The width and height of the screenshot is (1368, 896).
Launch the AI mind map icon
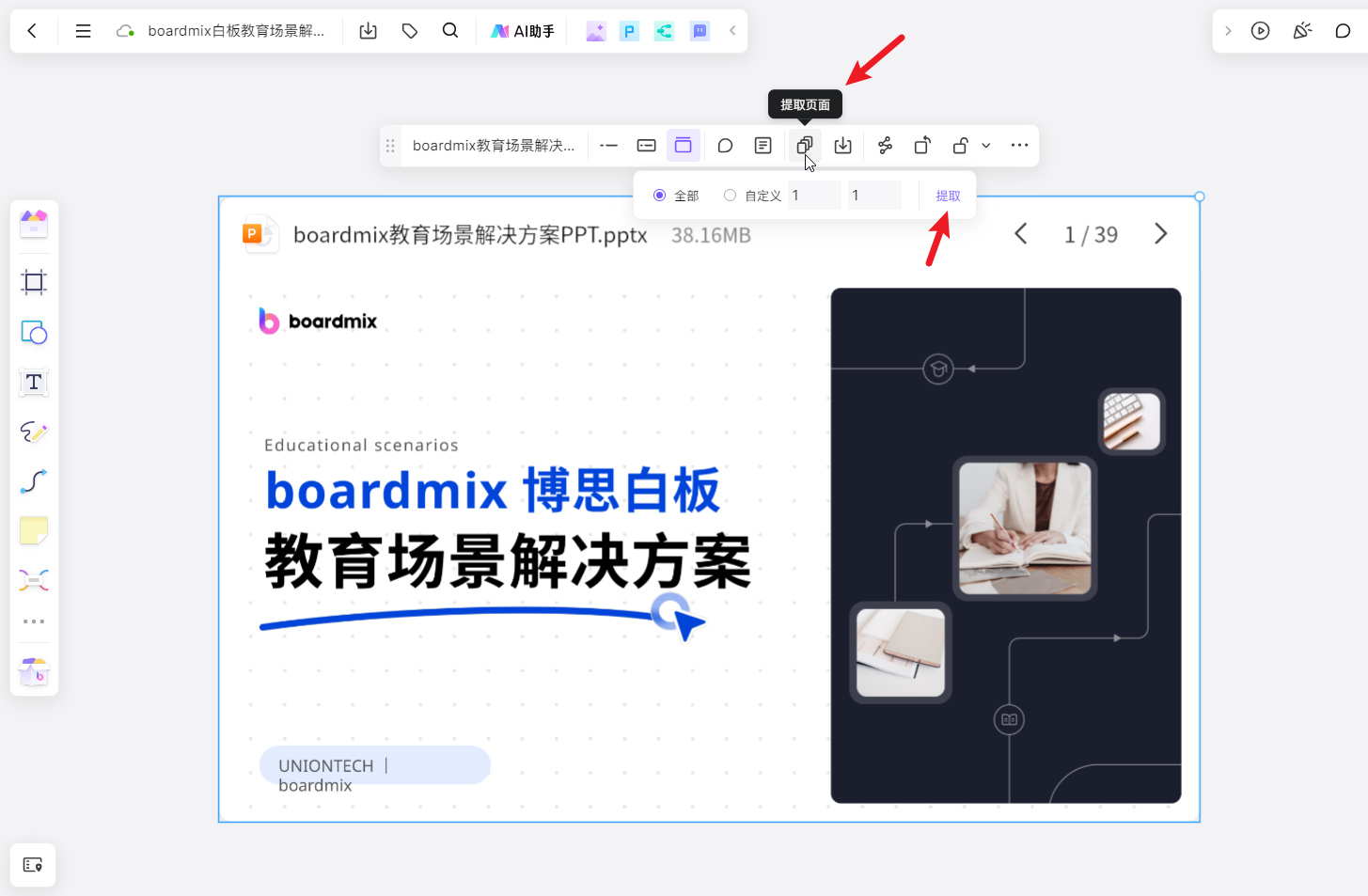tap(665, 31)
